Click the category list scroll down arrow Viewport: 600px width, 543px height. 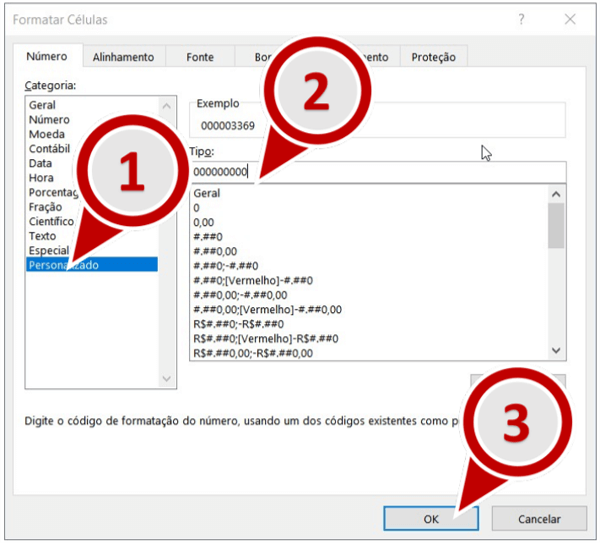coord(167,378)
